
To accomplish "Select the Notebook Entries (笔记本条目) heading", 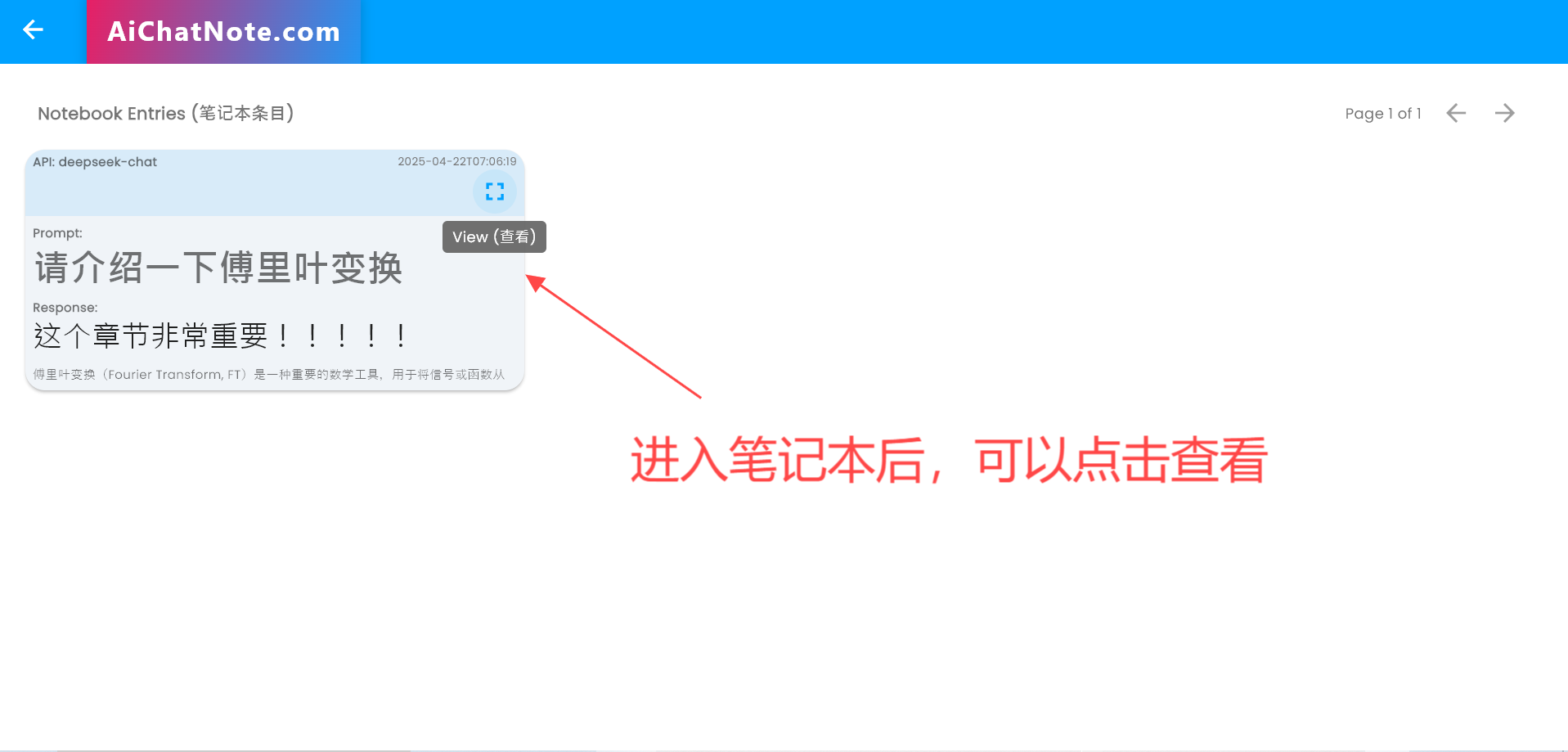I will pos(166,113).
